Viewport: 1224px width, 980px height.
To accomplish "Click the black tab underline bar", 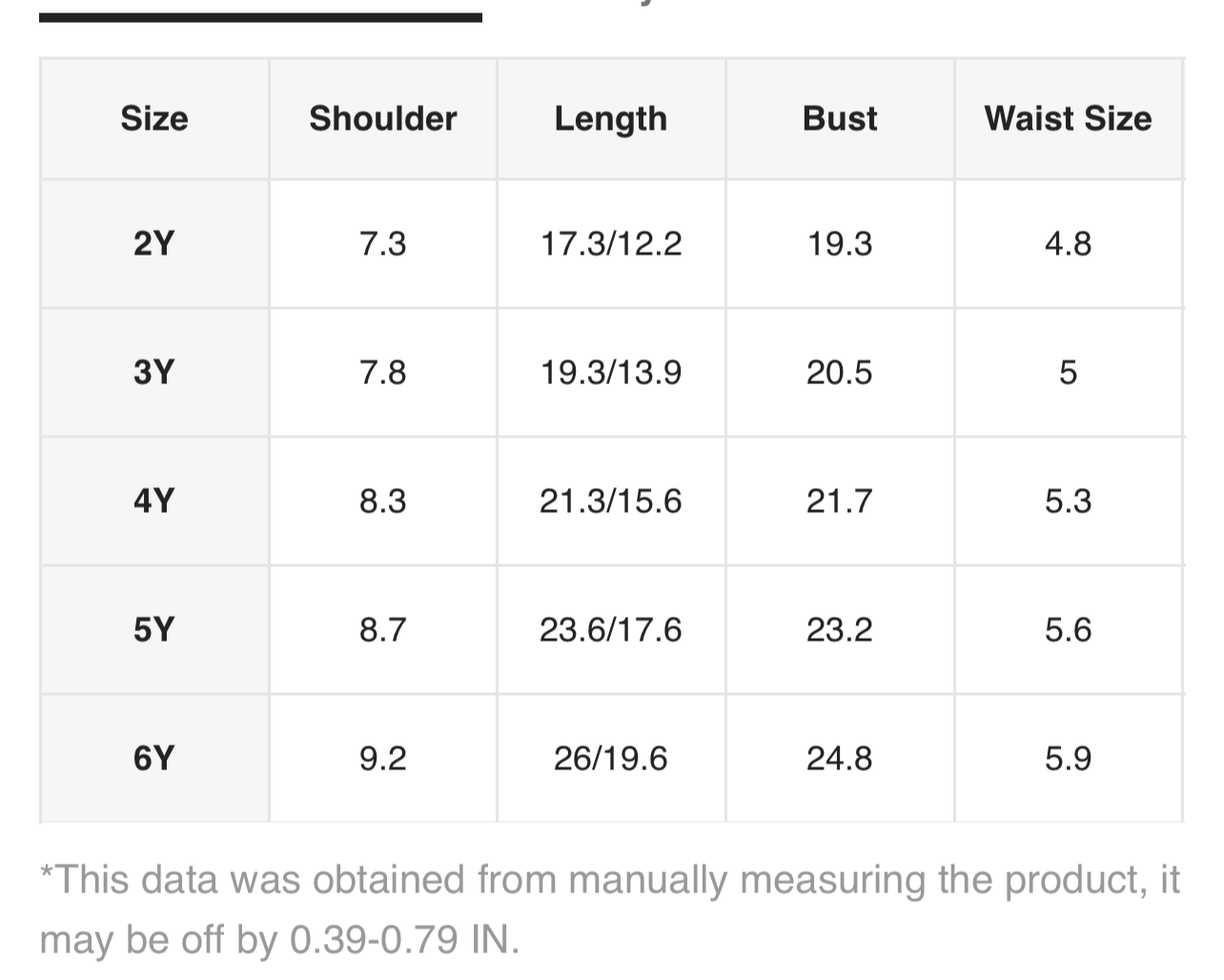I will [260, 17].
